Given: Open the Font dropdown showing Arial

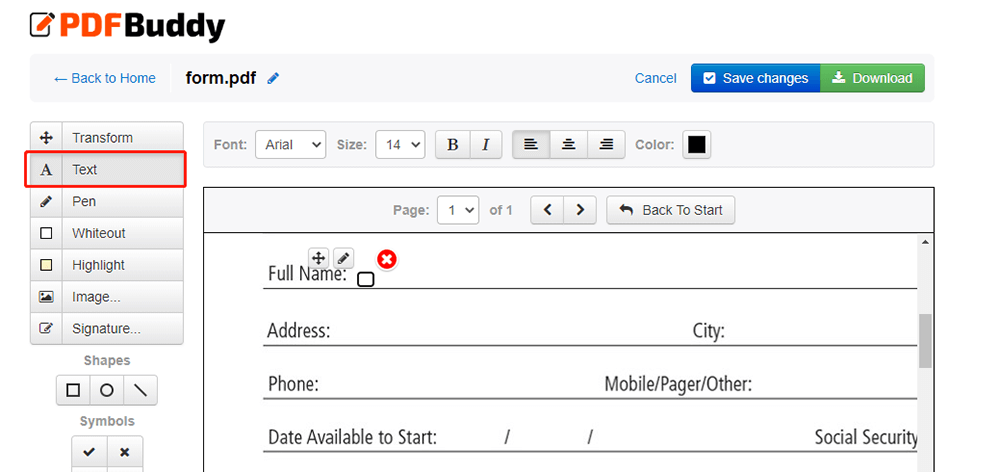Looking at the screenshot, I should tap(290, 145).
